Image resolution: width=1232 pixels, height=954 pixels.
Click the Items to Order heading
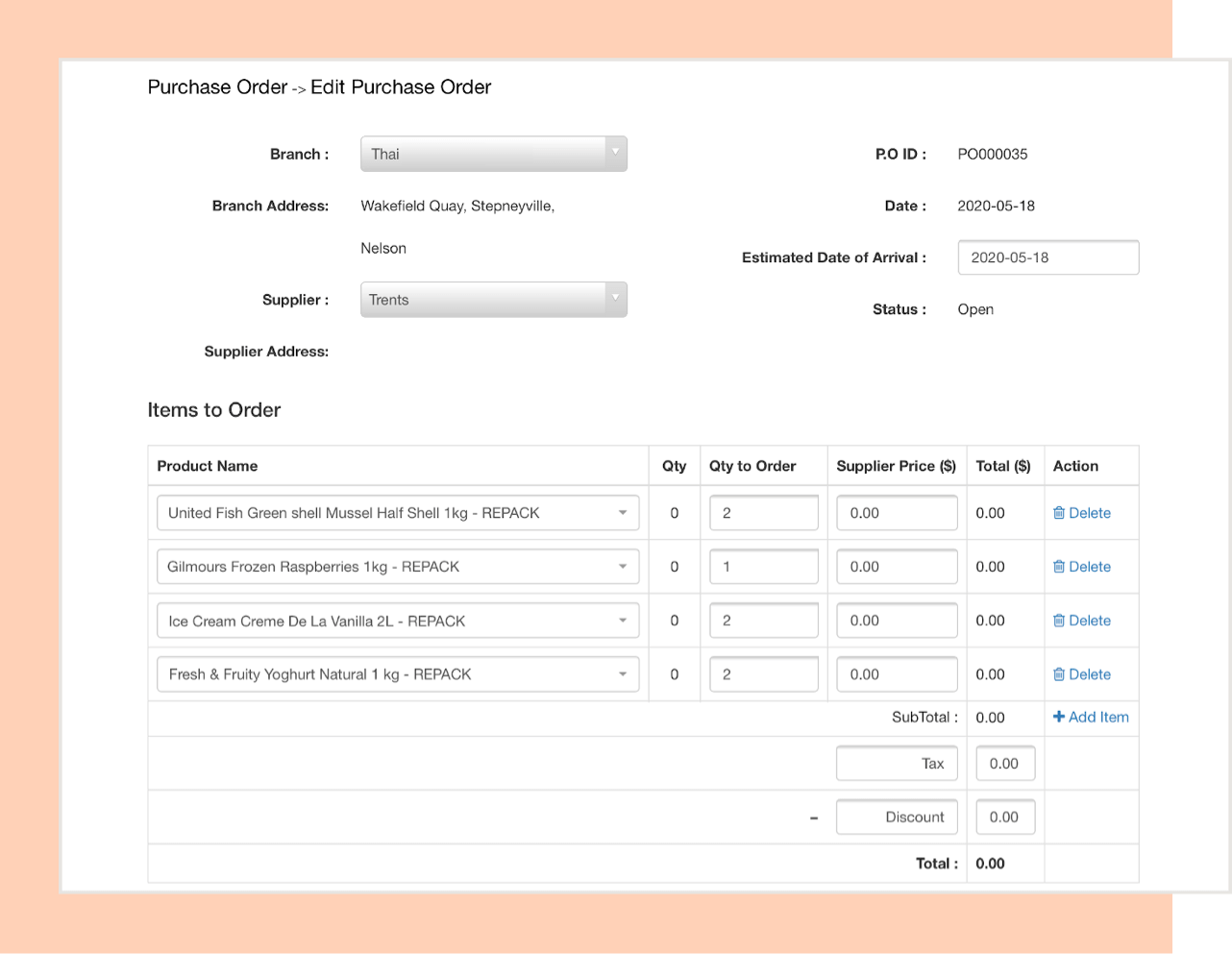214,410
